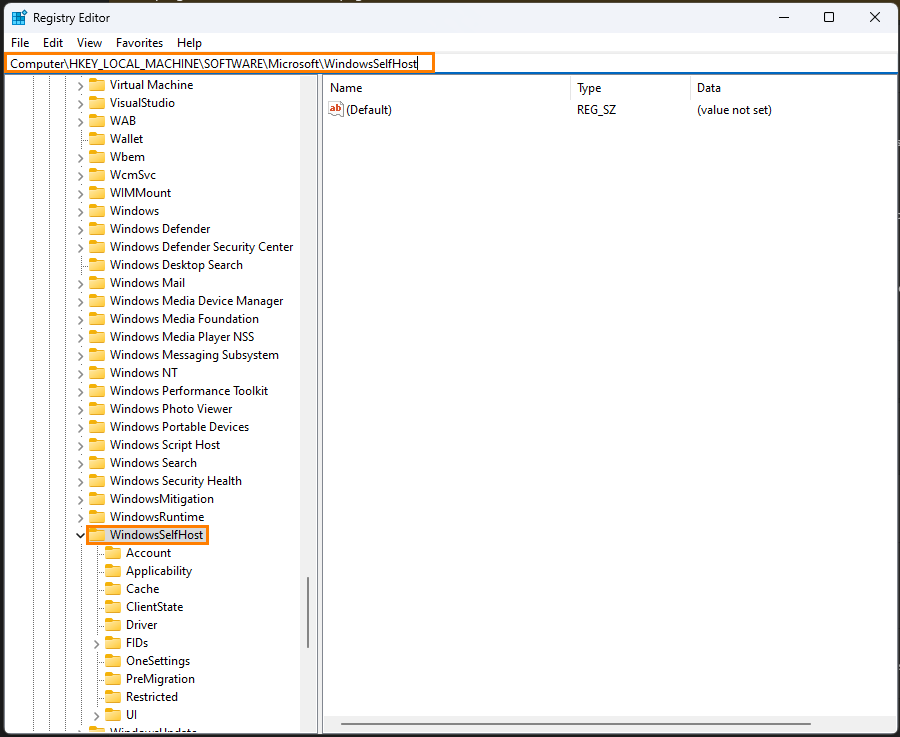Click the WindowsRuntime folder icon
This screenshot has height=737, width=900.
click(x=97, y=517)
